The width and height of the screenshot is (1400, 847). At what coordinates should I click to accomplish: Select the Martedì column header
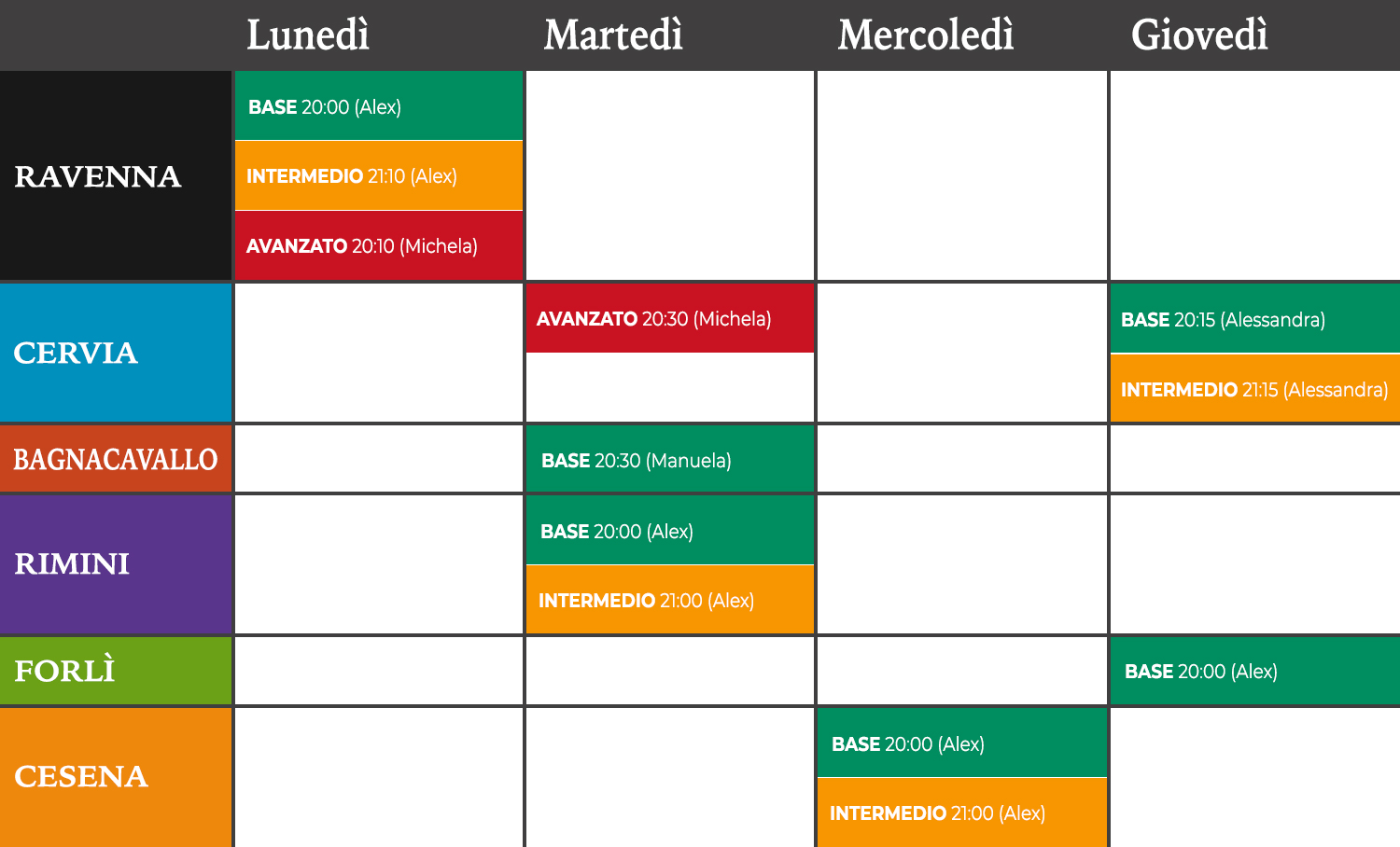coord(613,35)
